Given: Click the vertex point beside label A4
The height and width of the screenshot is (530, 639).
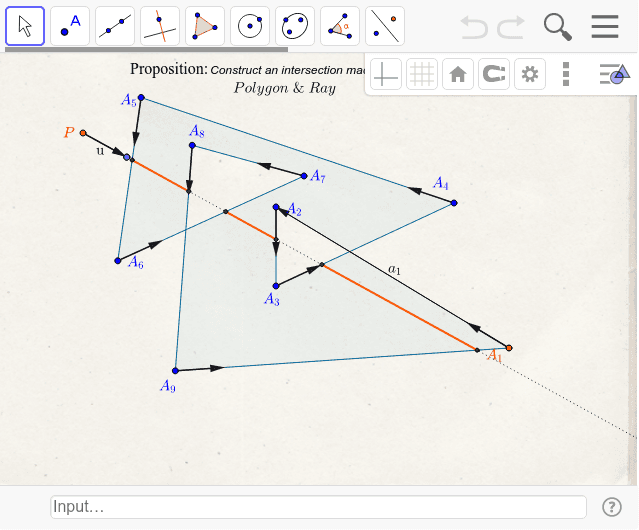Looking at the screenshot, I should (x=454, y=203).
